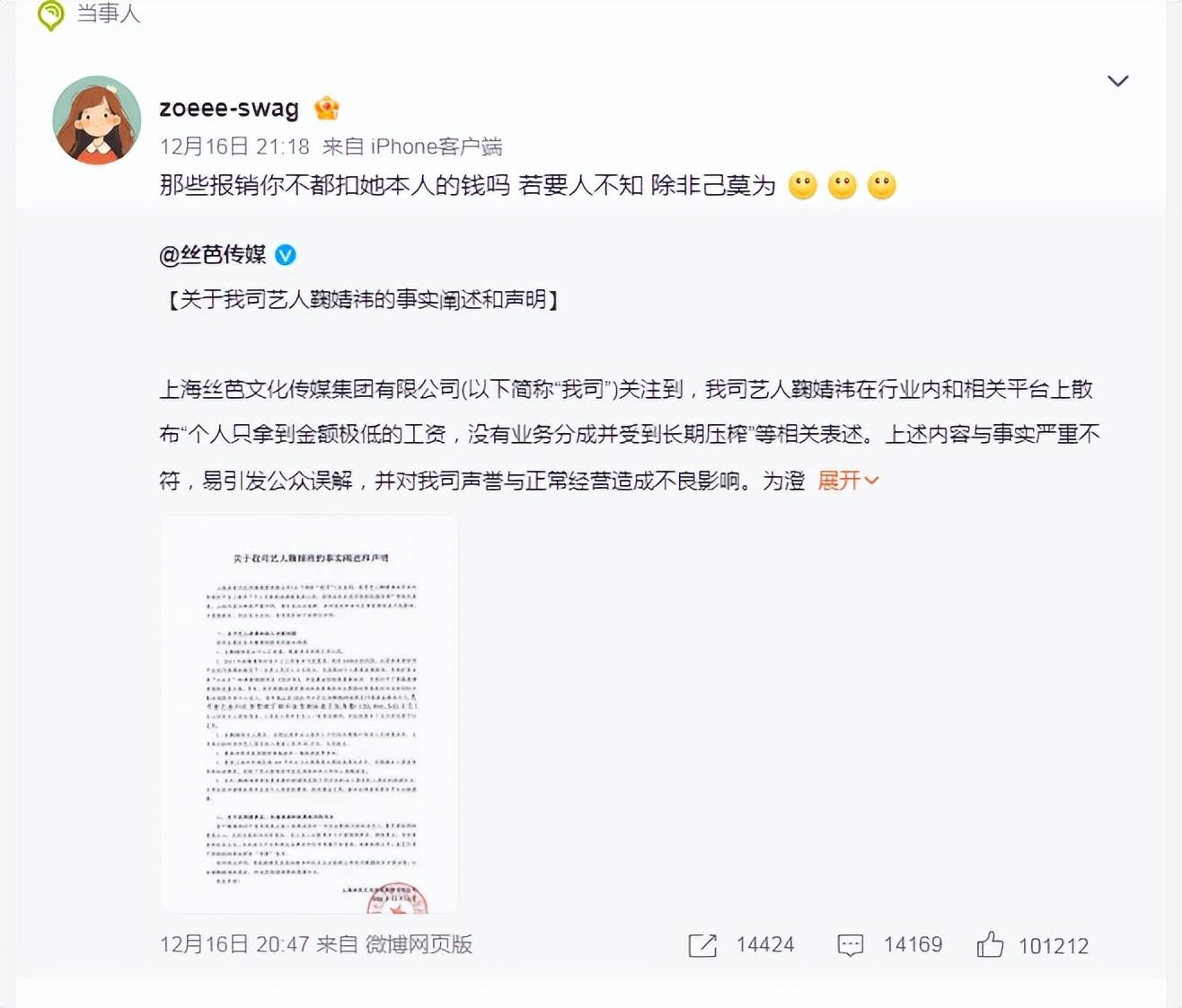Open the 12月16日 20:47 timestamp link
1182x1008 pixels.
pos(234,944)
